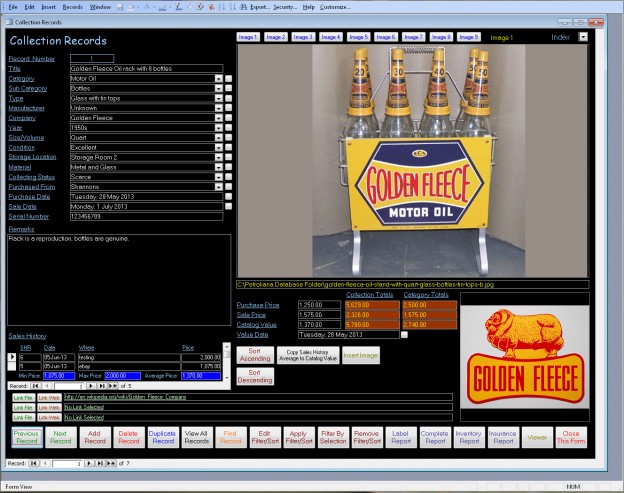Go to first record in Sales History navigator
The width and height of the screenshot is (624, 493).
pos(35,386)
